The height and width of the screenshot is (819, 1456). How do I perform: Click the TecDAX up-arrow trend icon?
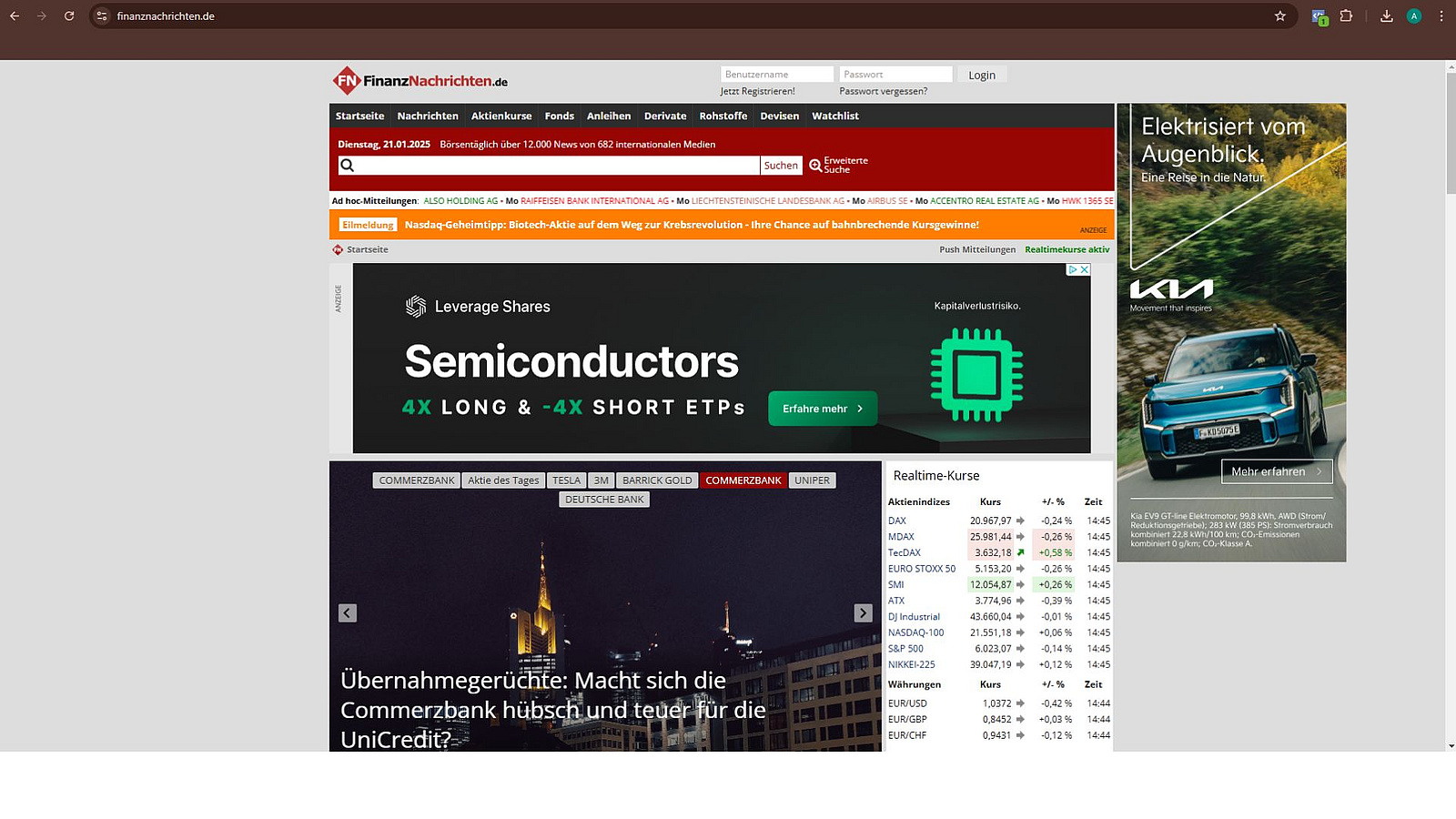1020,552
